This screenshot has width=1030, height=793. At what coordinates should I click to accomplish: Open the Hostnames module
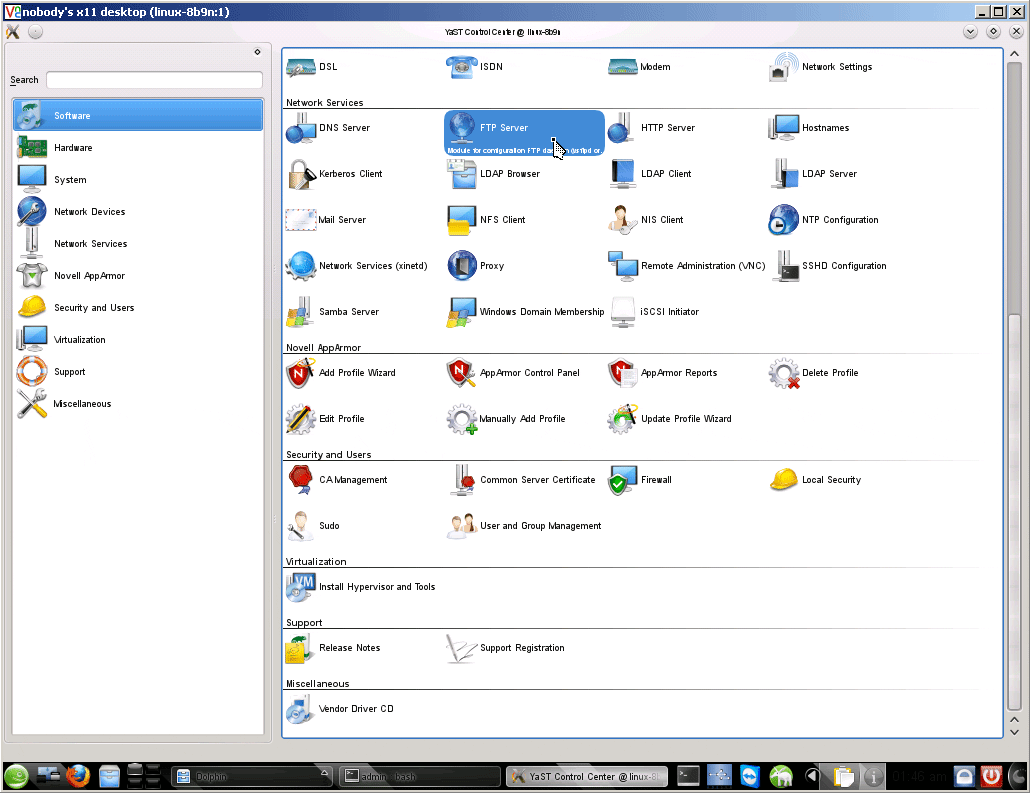(x=809, y=128)
